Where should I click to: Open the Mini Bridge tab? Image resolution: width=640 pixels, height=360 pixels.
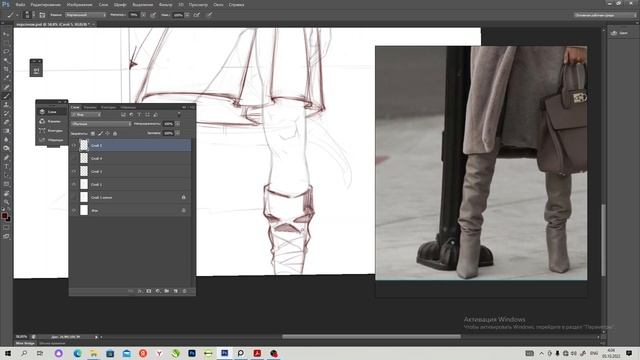(25, 343)
